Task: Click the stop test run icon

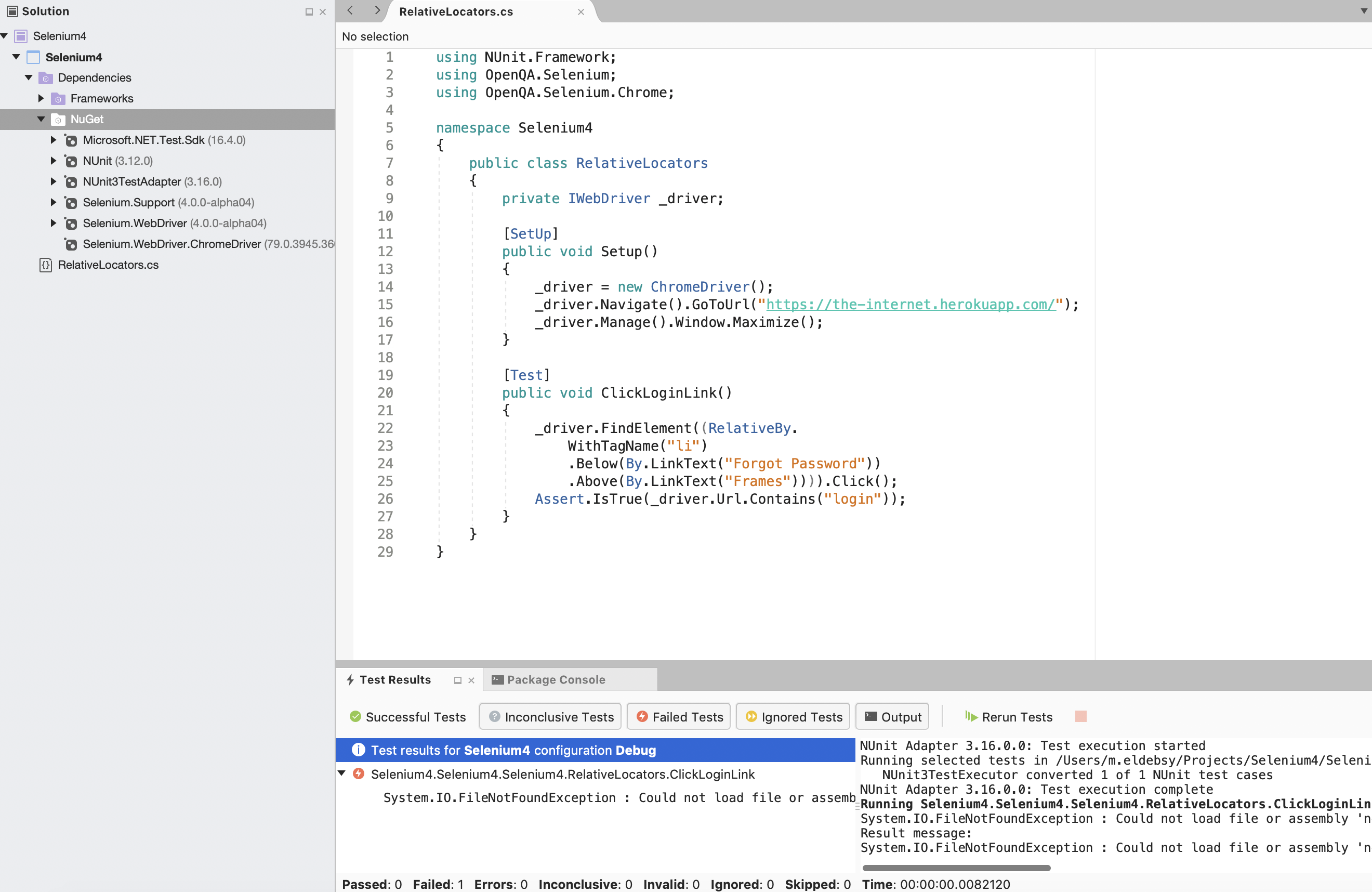Action: [1081, 717]
